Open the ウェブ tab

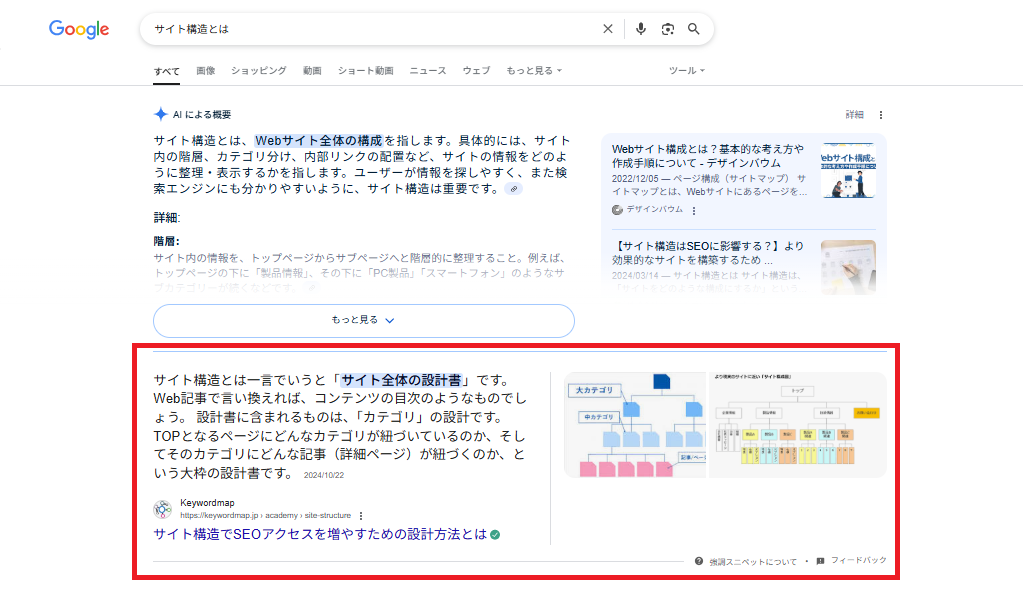coord(476,70)
